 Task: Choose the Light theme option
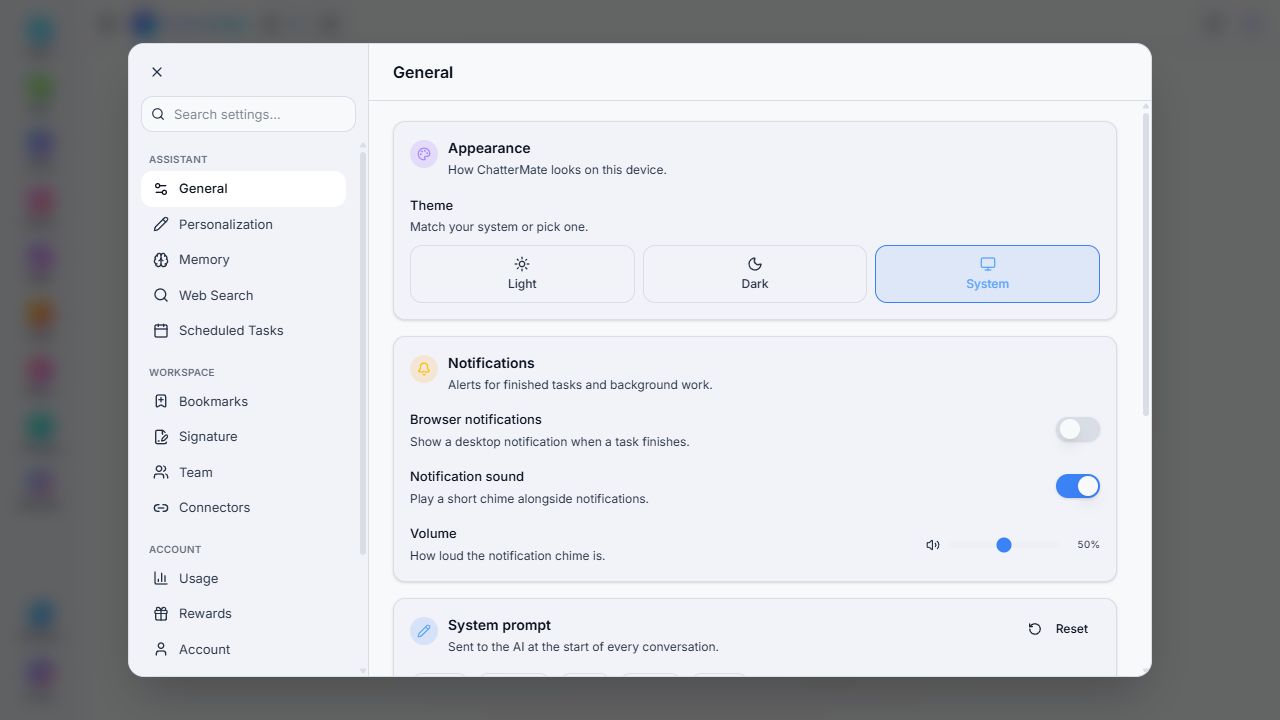pyautogui.click(x=522, y=274)
